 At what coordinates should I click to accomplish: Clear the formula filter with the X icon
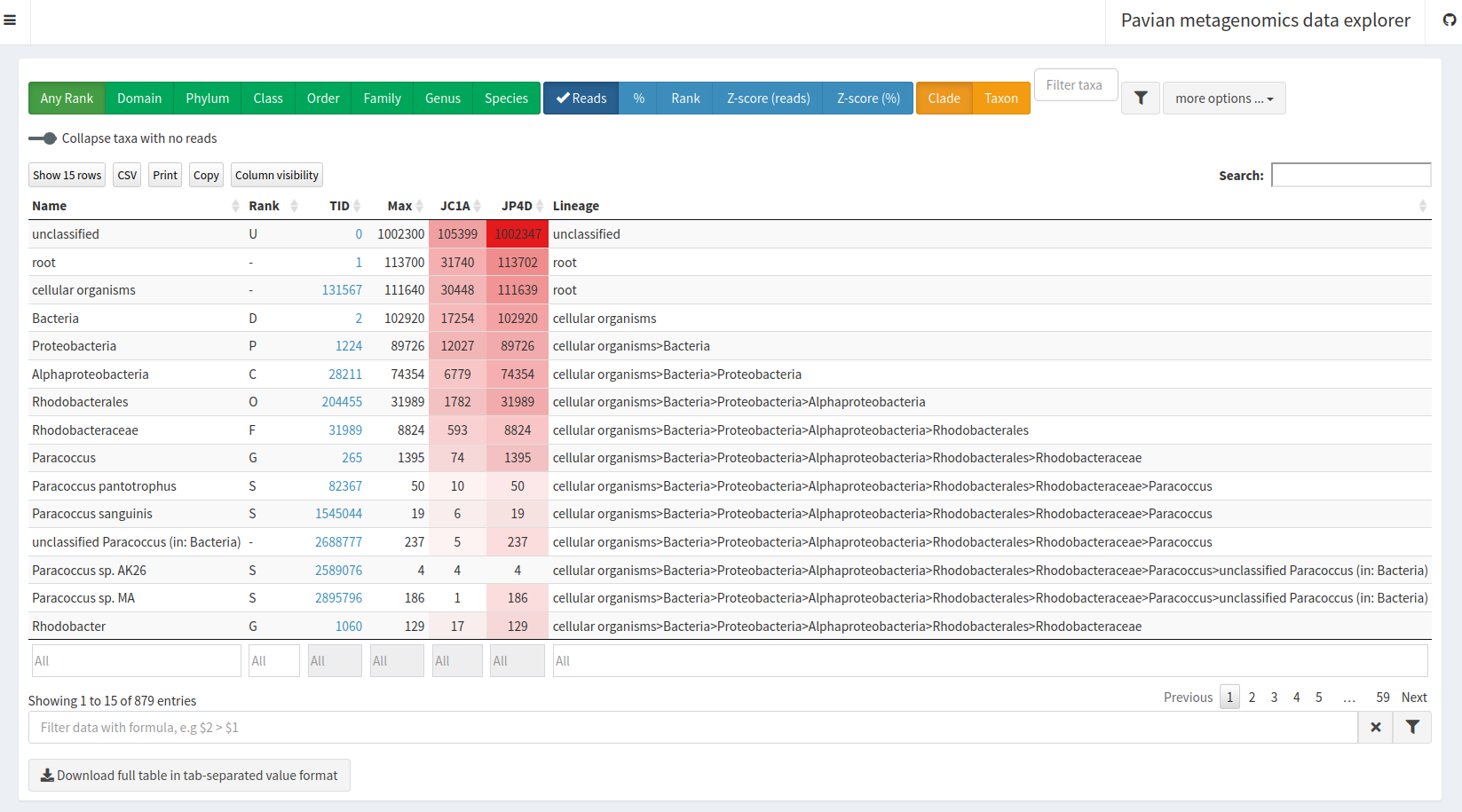coord(1375,728)
